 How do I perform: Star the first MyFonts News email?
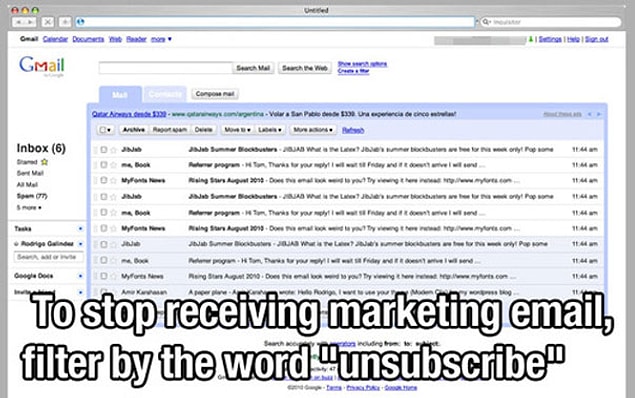click(x=113, y=181)
